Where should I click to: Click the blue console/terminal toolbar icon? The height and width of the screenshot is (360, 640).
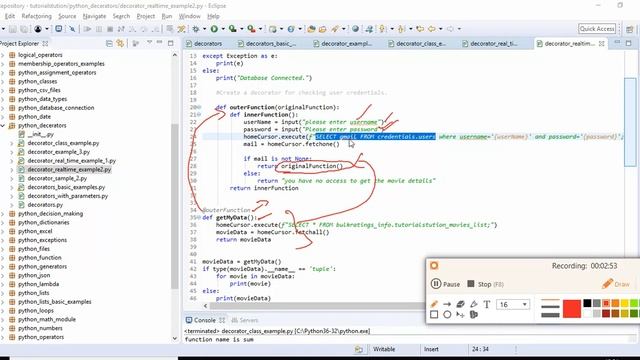[59, 29]
